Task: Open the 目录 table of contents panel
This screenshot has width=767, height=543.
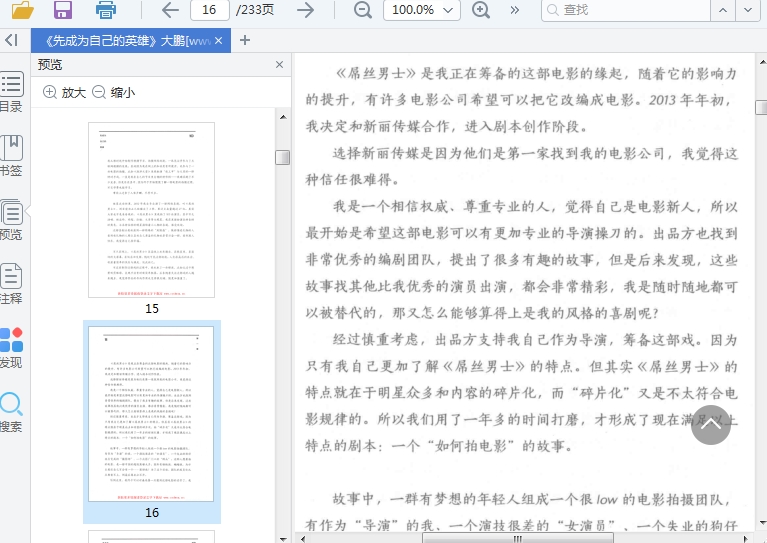Action: (x=11, y=92)
